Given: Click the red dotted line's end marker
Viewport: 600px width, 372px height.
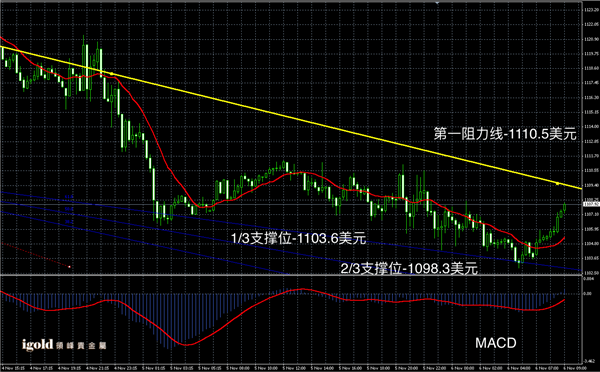Looking at the screenshot, I should [x=69, y=266].
